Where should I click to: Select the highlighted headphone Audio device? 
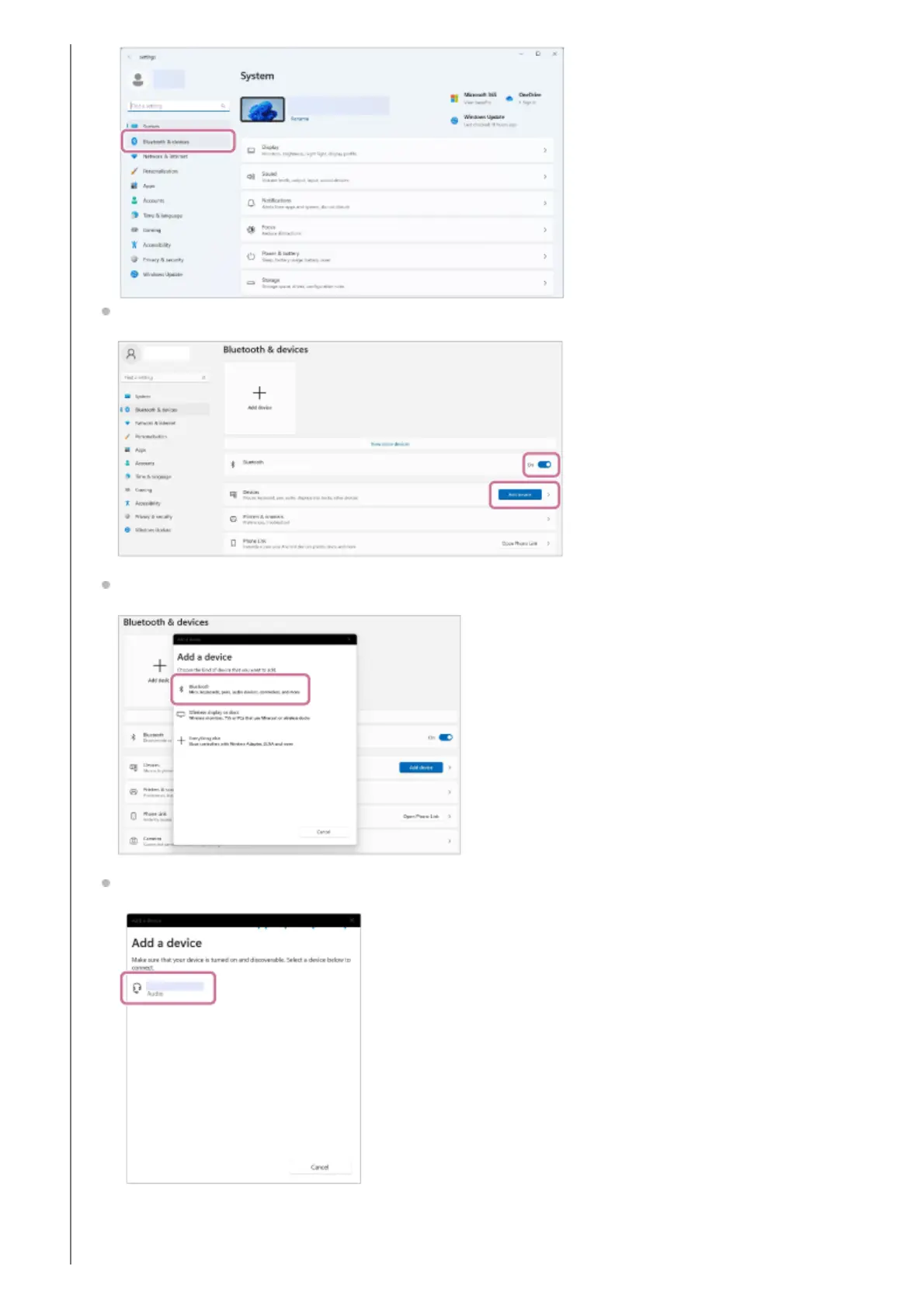point(168,989)
